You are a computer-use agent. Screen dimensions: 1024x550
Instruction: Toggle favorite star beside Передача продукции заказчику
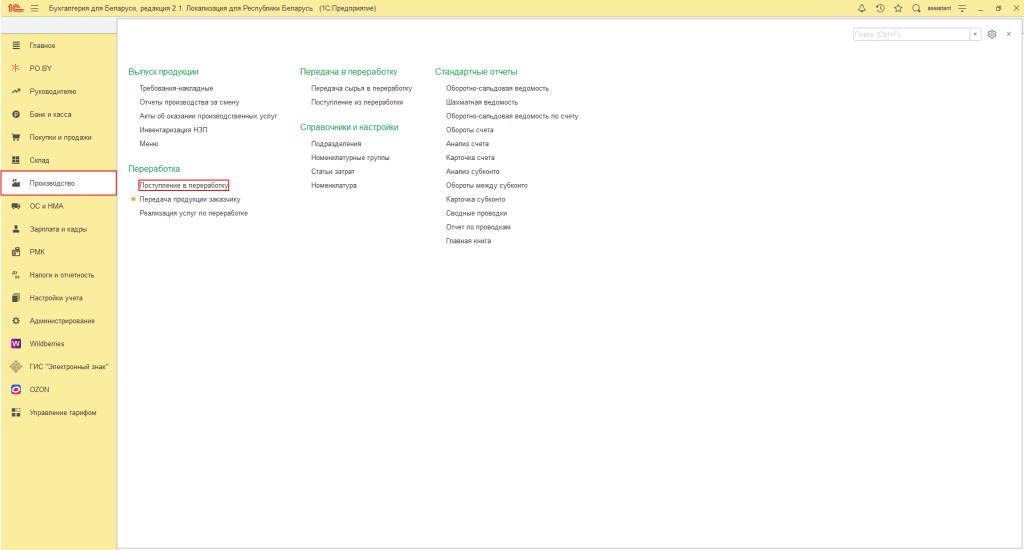click(133, 199)
